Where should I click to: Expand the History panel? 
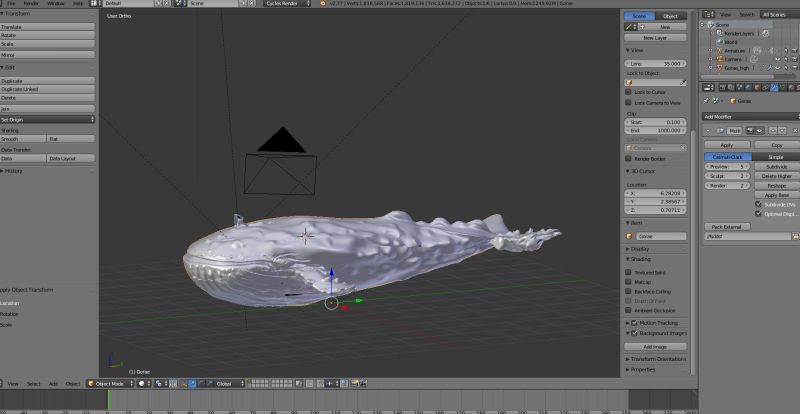(12, 171)
